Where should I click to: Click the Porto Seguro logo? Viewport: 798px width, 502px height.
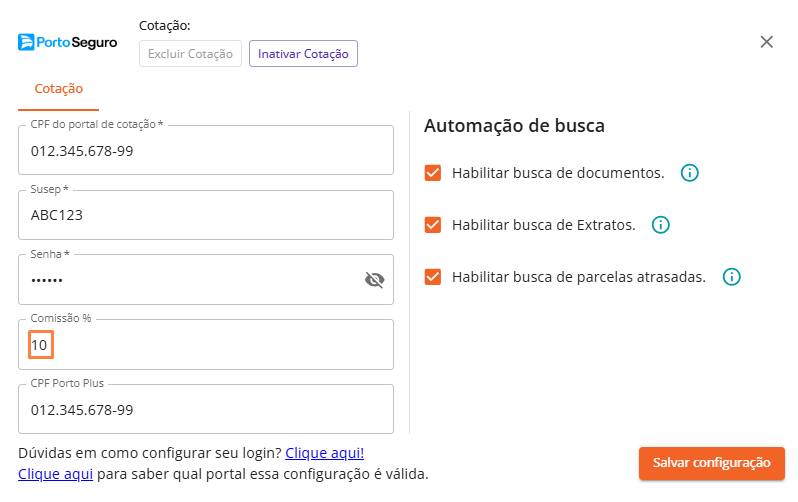tap(68, 42)
